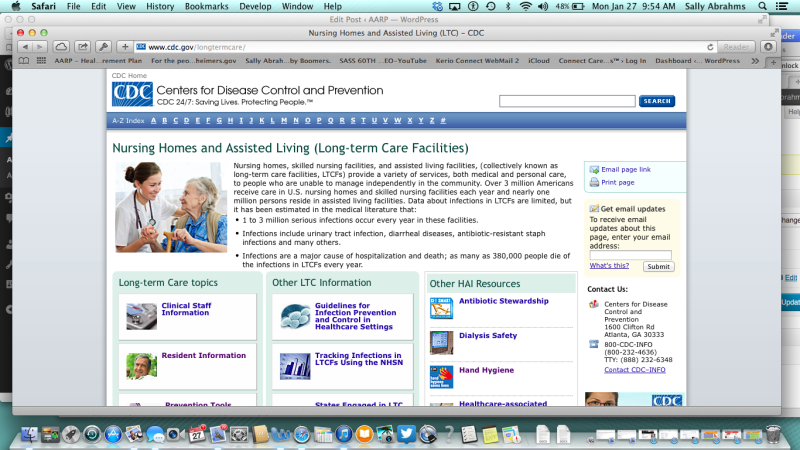The image size is (800, 450).
Task: Open the iCloud bookmark
Action: click(x=538, y=61)
